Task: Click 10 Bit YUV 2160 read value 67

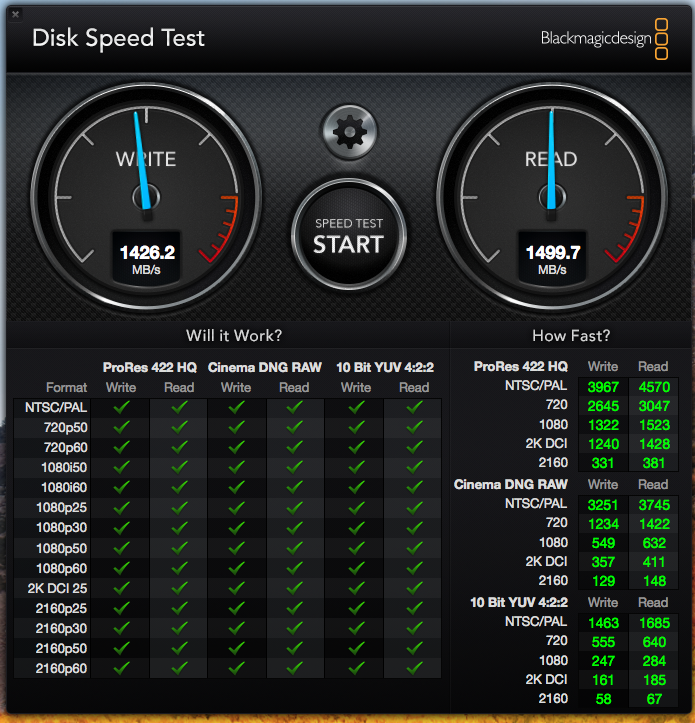Action: pyautogui.click(x=654, y=699)
